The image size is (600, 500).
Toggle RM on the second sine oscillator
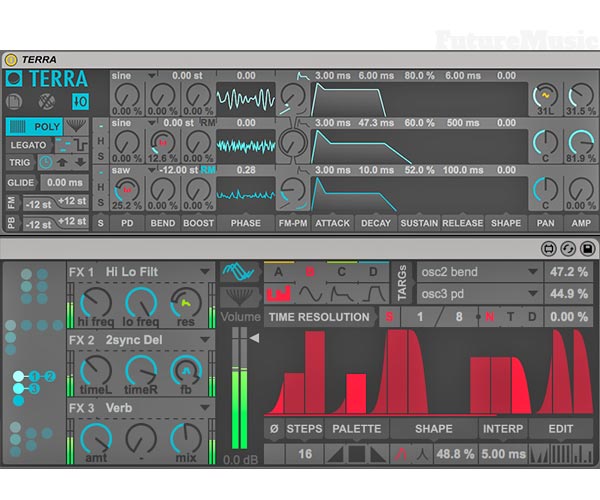point(208,123)
